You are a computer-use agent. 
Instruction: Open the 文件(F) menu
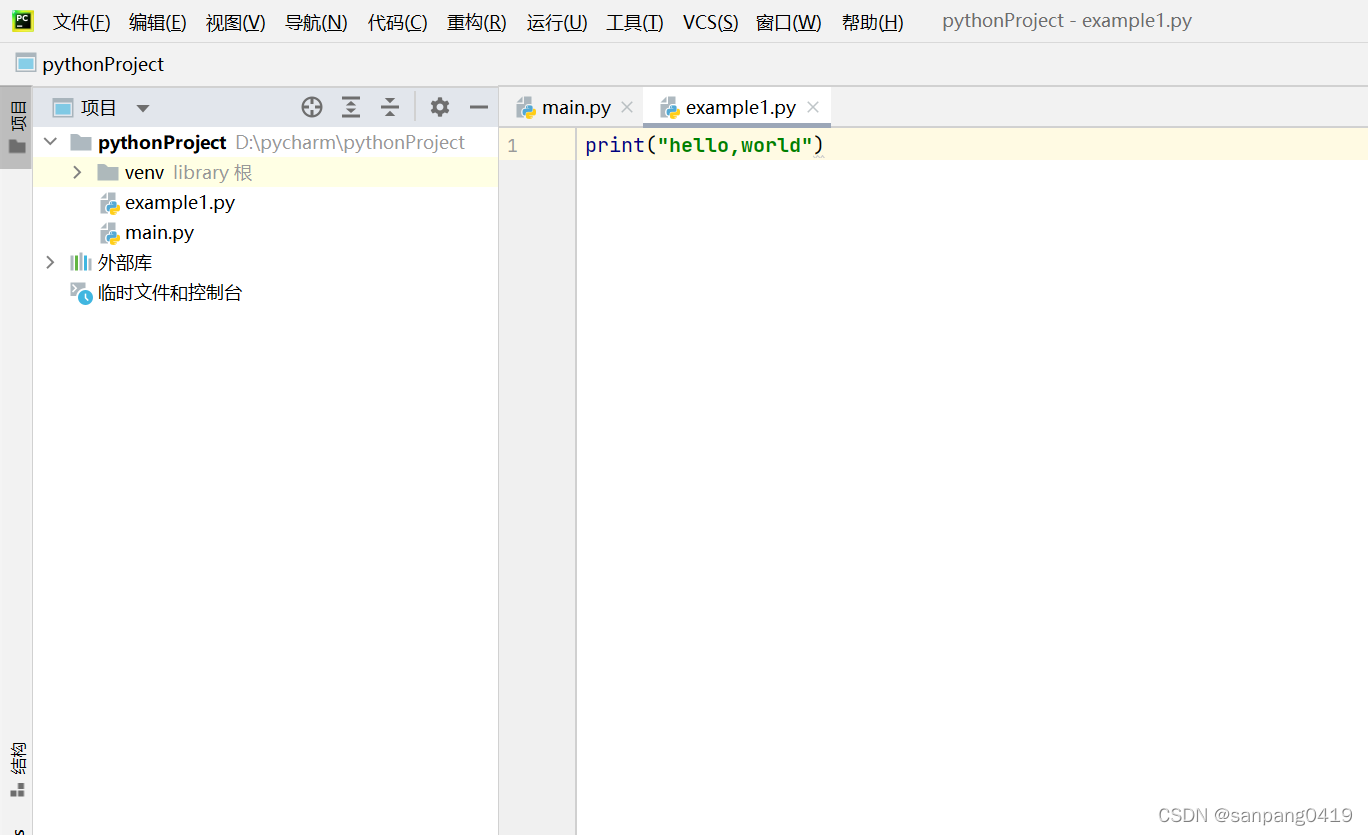point(81,22)
